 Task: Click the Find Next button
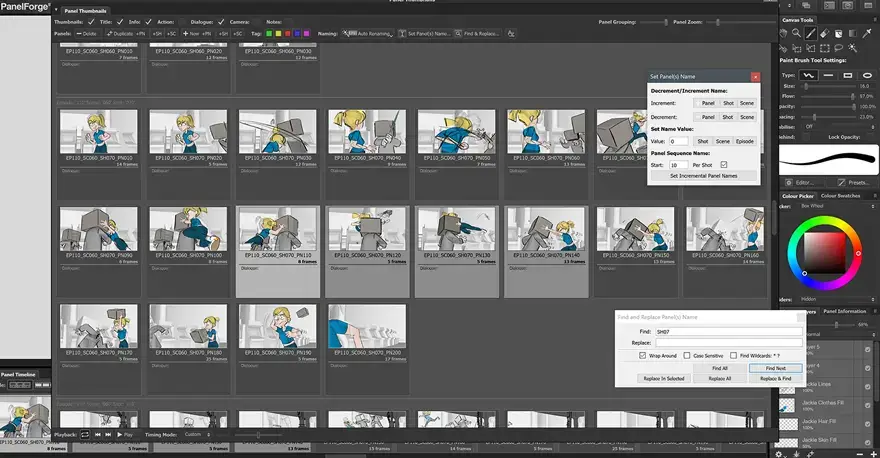[775, 368]
